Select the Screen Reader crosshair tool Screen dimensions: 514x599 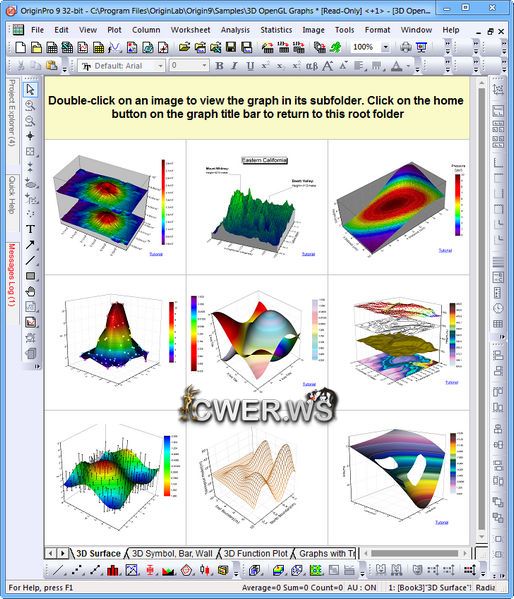(x=30, y=136)
